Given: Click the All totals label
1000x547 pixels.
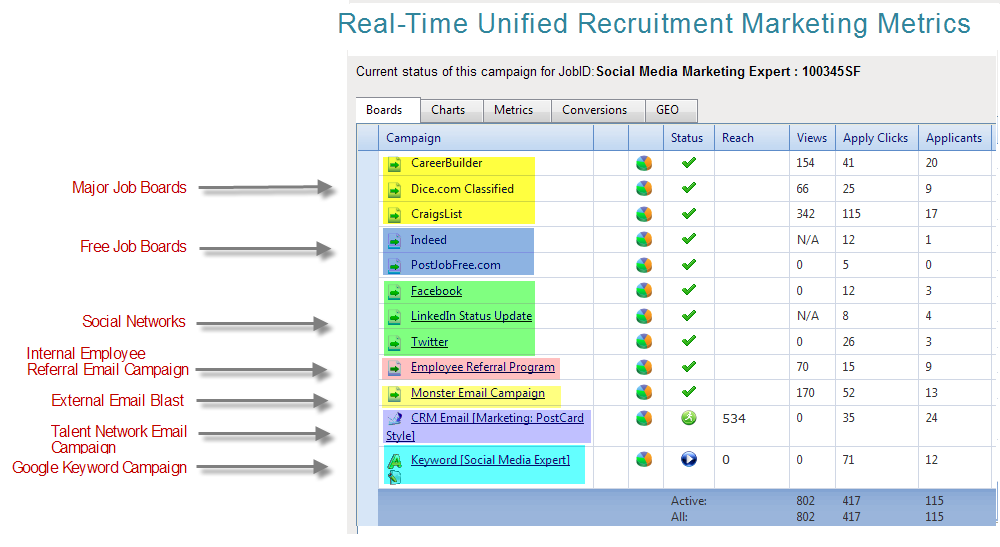Looking at the screenshot, I should (679, 517).
